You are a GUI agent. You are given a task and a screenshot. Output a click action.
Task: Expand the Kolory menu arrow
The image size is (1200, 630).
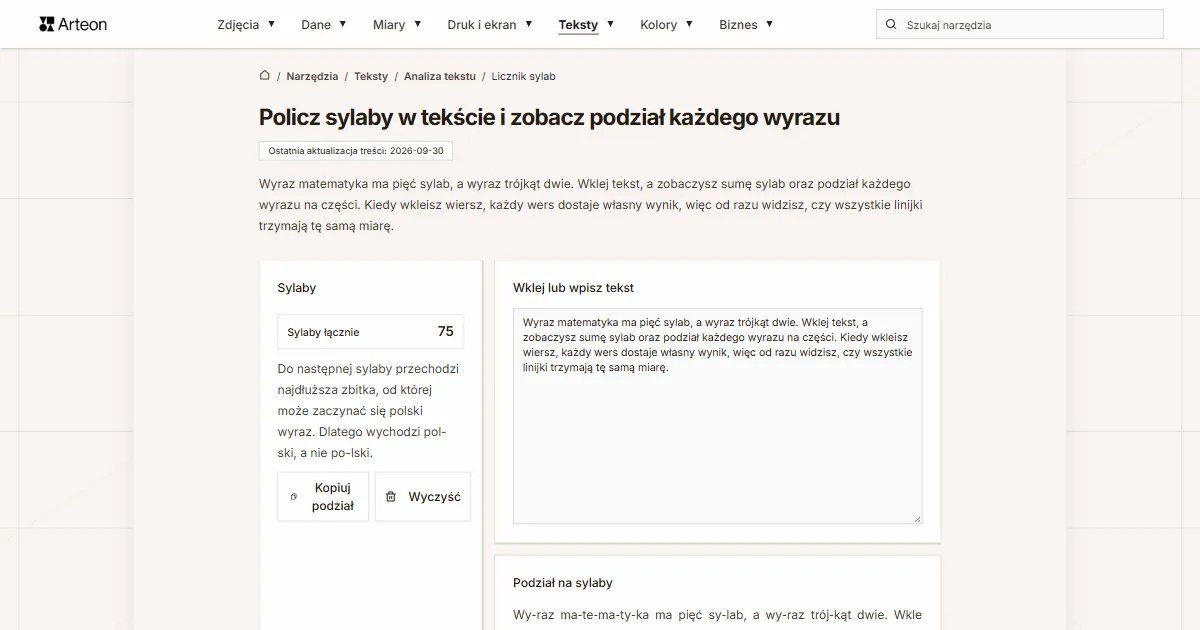[690, 23]
